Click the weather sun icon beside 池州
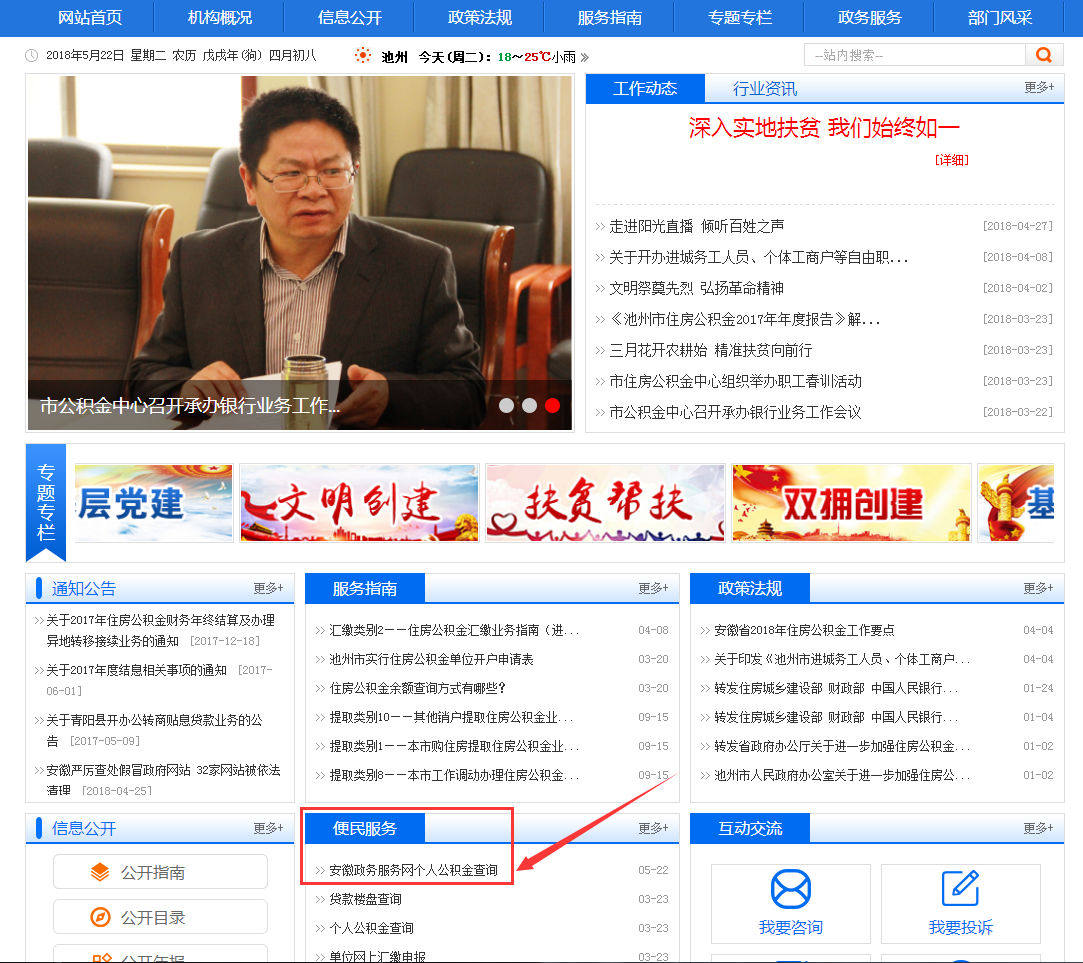The width and height of the screenshot is (1083, 963). (363, 56)
